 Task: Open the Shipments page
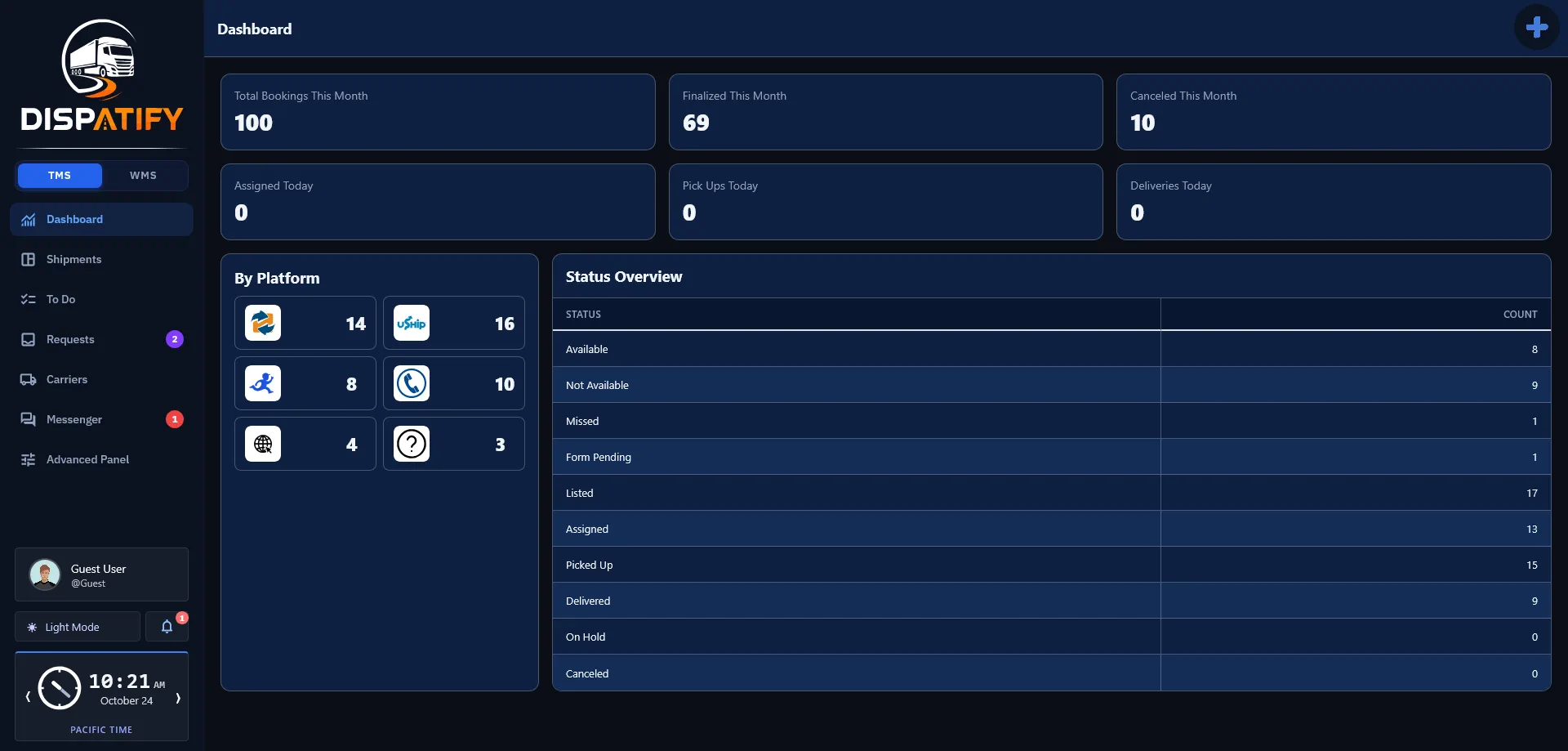[101, 260]
